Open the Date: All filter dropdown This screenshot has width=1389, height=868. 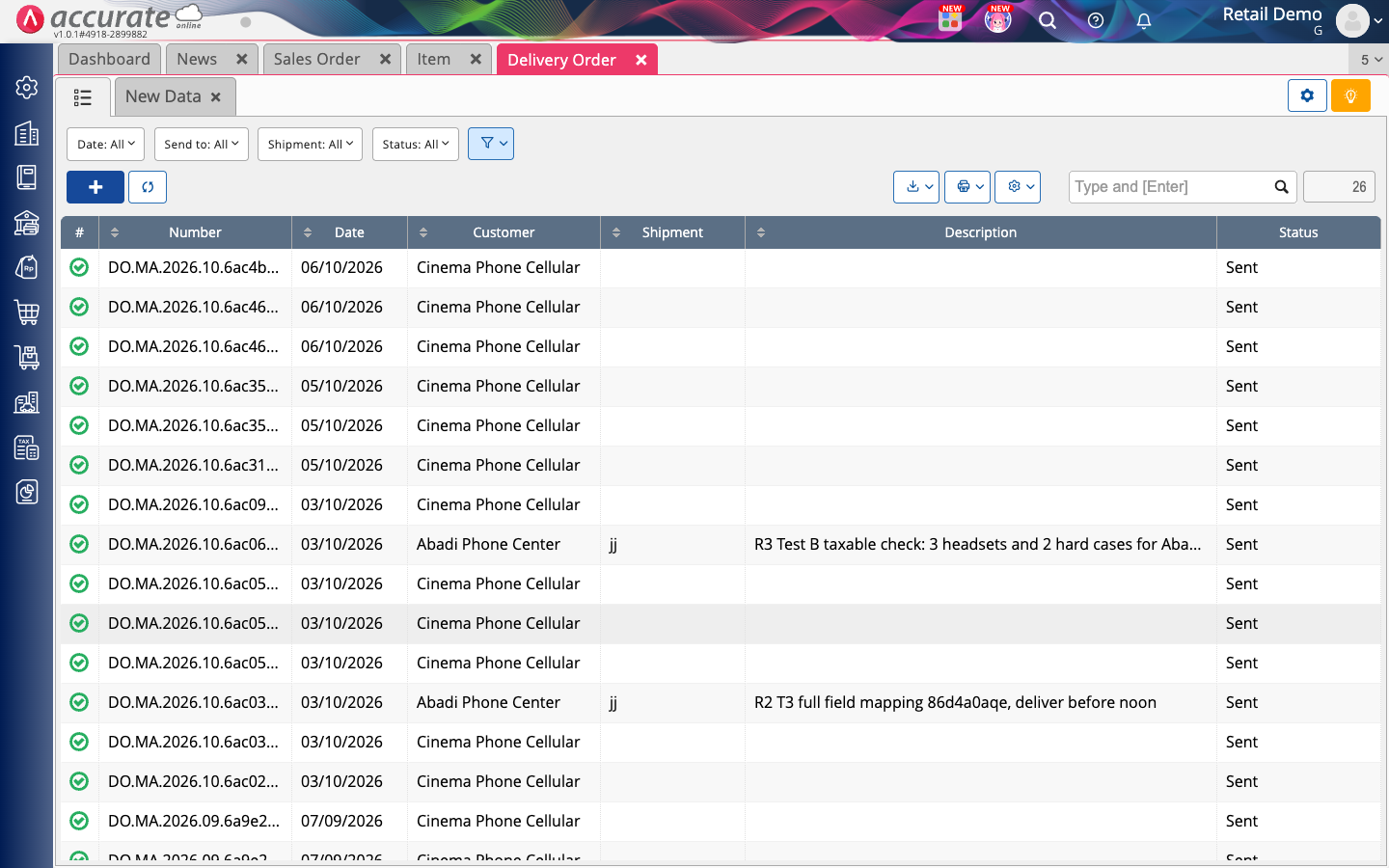pos(105,144)
